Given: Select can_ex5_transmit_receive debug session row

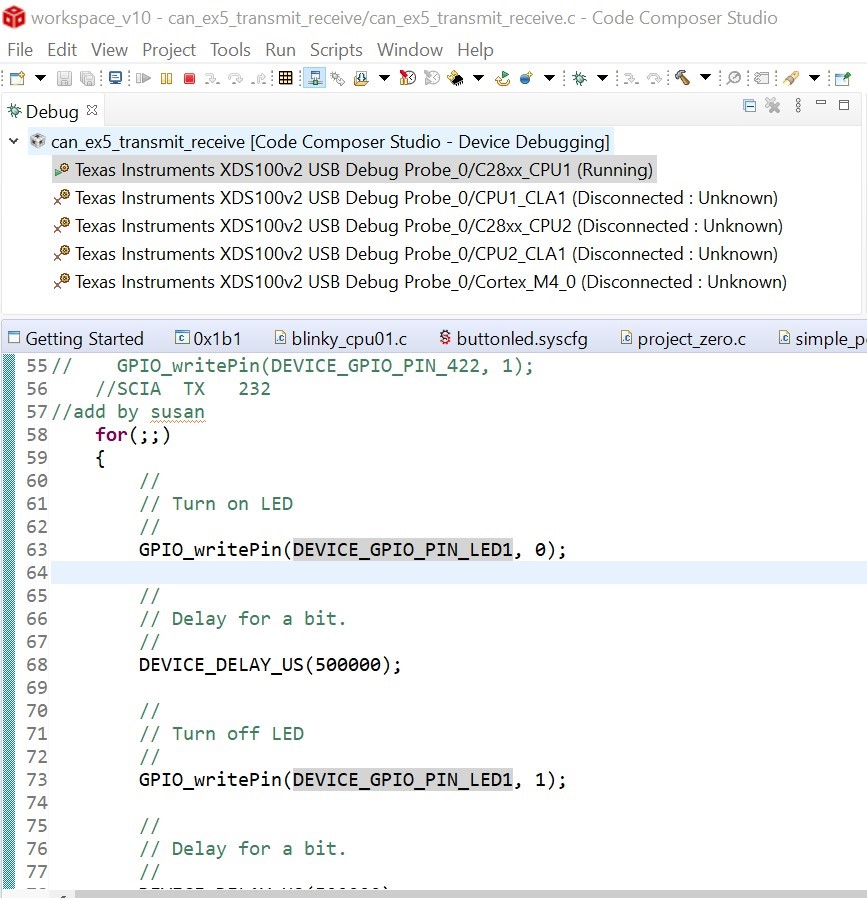Looking at the screenshot, I should pos(321,141).
